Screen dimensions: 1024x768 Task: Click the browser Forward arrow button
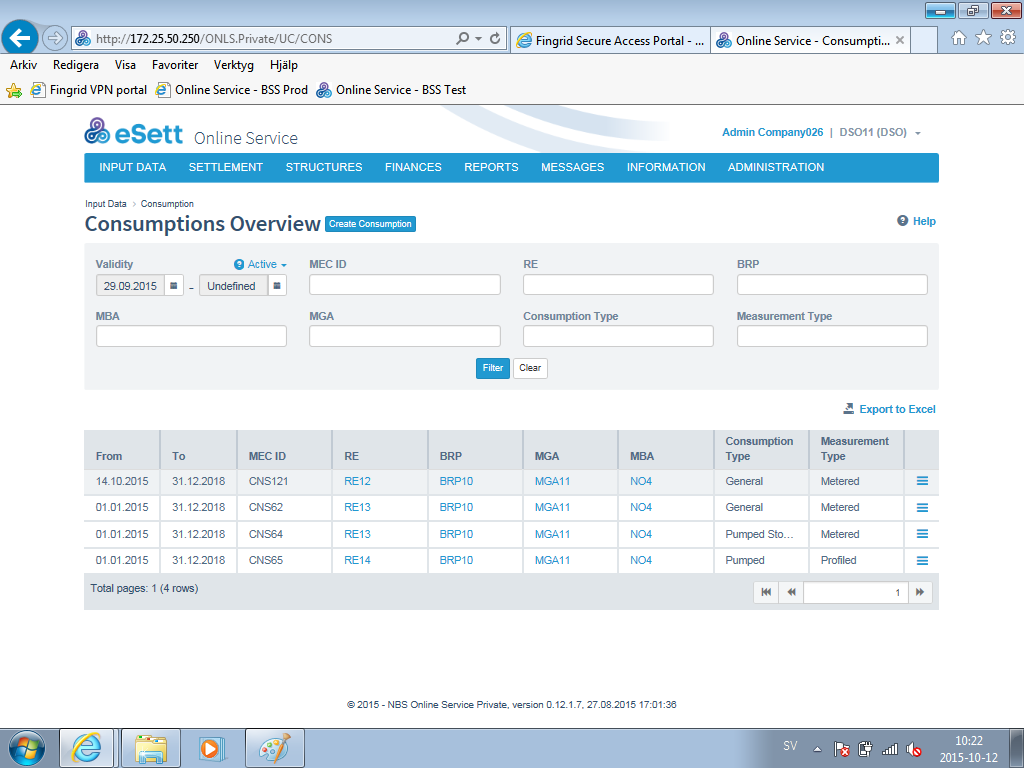[x=55, y=38]
